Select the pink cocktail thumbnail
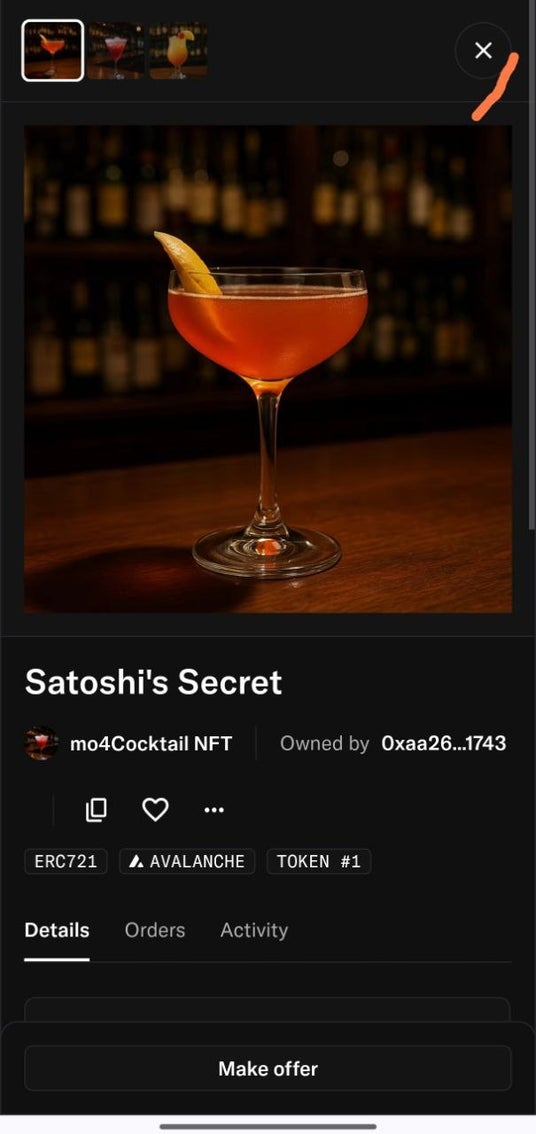This screenshot has height=1134, width=536. pos(116,50)
